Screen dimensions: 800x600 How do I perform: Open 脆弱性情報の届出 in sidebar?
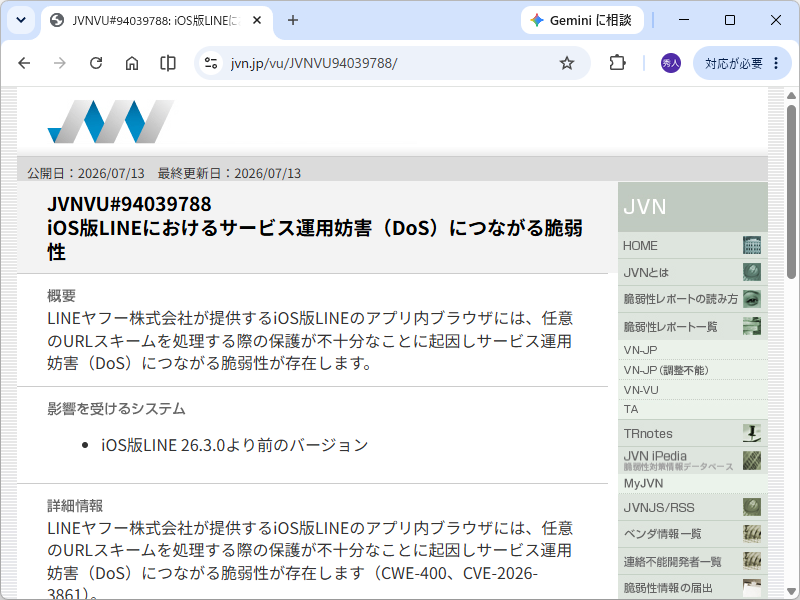click(668, 588)
